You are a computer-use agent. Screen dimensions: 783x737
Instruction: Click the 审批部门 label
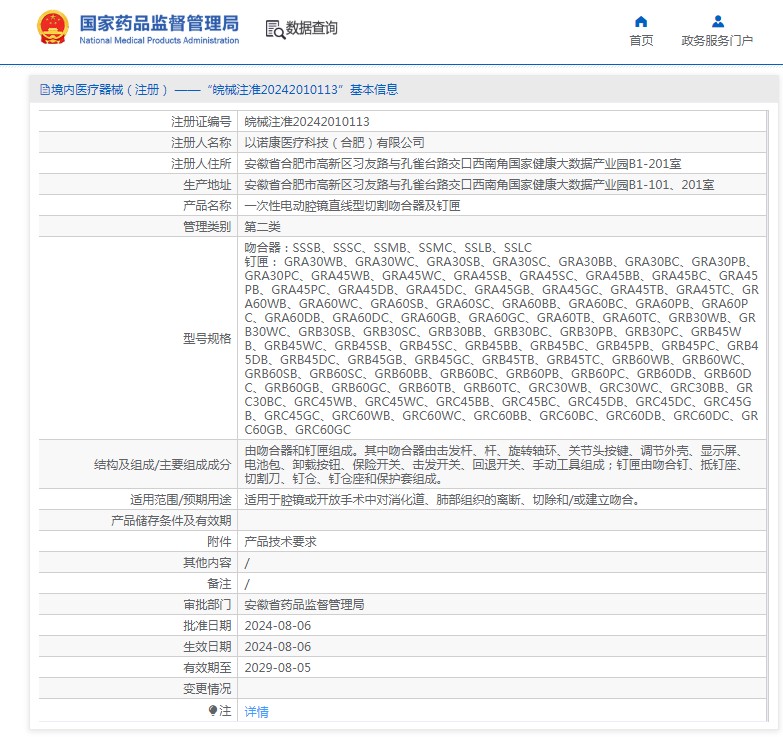pyautogui.click(x=207, y=605)
